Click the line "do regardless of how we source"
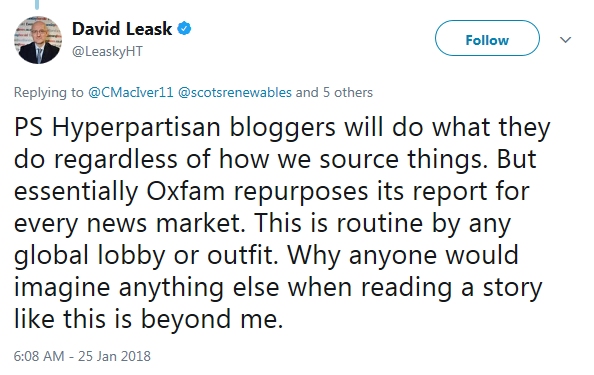This screenshot has height=375, width=594. 206,159
